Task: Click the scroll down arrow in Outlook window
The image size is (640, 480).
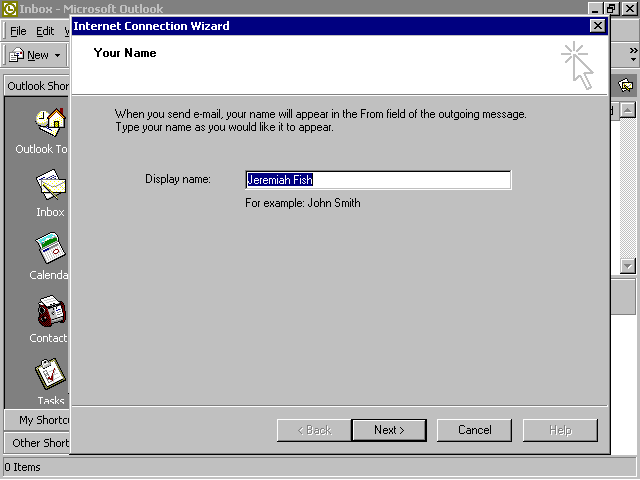Action: [627, 266]
